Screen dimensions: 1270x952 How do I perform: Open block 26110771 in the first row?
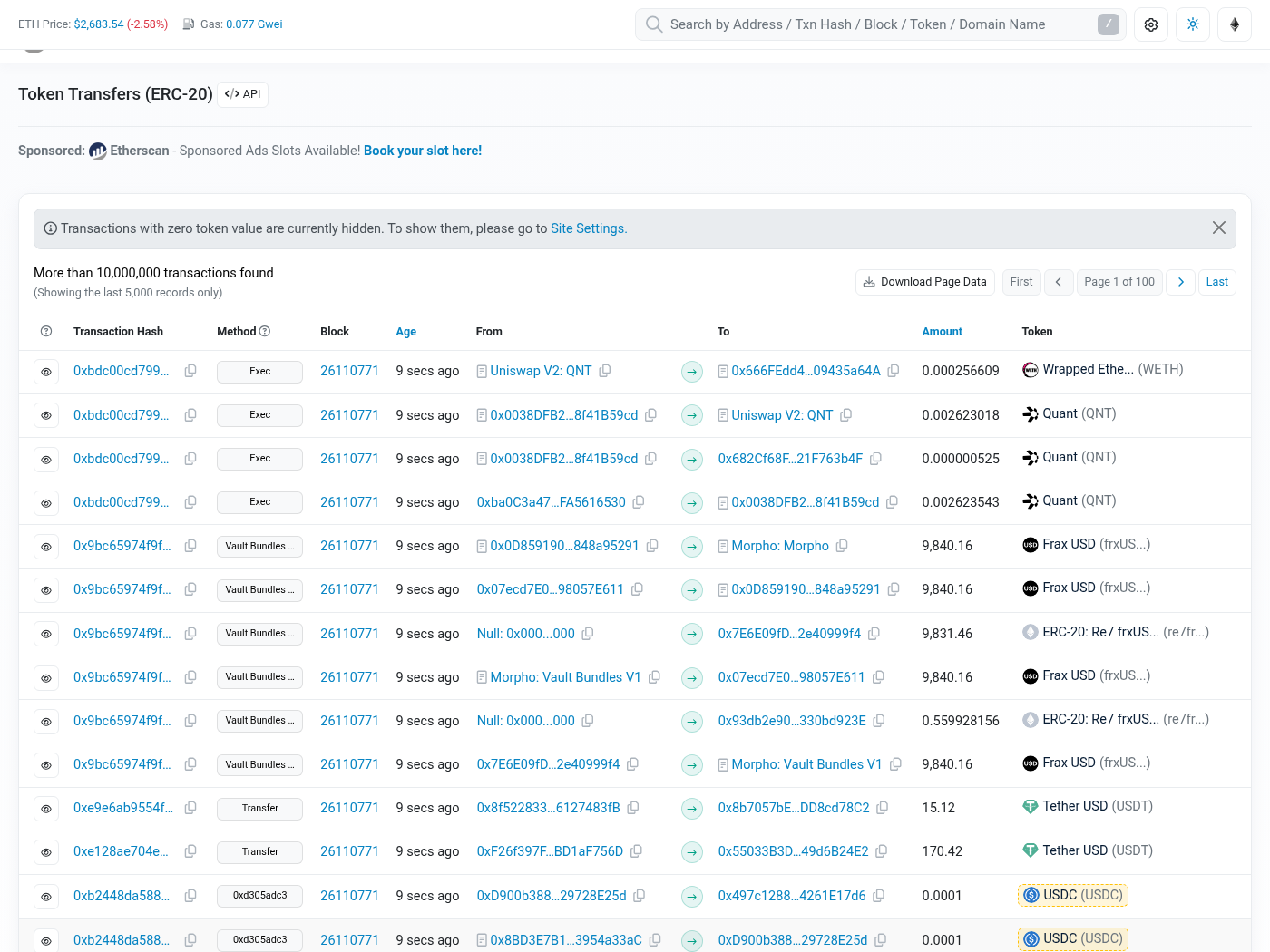click(349, 371)
